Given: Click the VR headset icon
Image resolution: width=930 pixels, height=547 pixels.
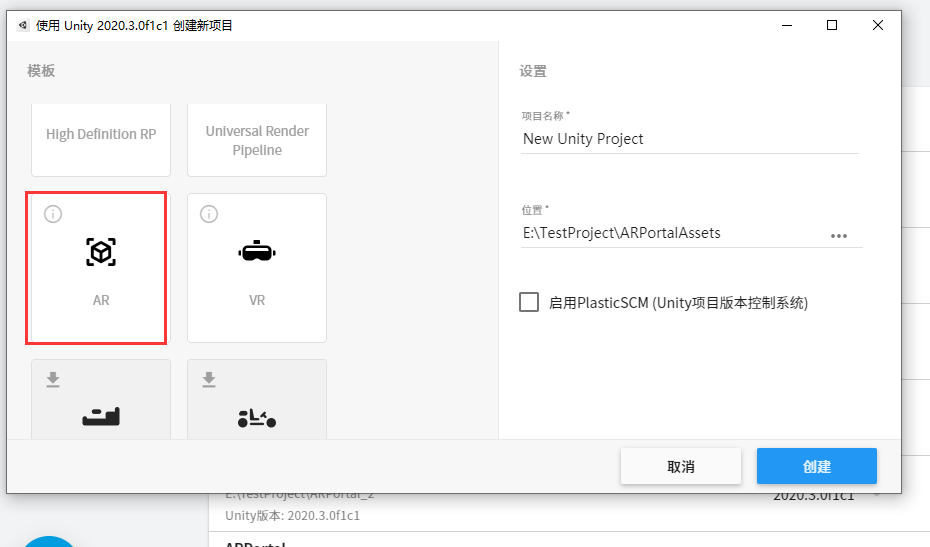Looking at the screenshot, I should click(x=257, y=251).
